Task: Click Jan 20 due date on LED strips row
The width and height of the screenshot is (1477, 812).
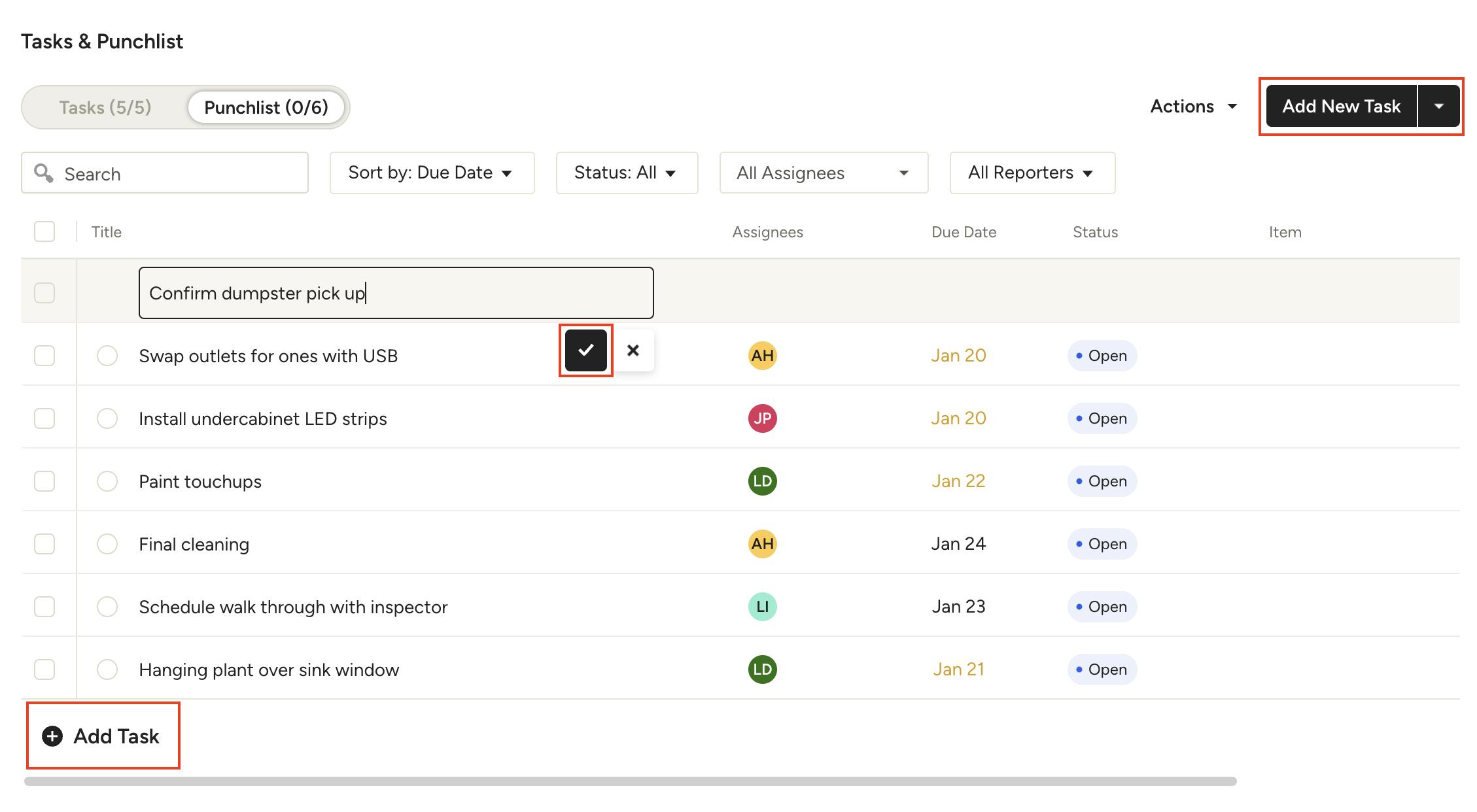Action: point(958,418)
